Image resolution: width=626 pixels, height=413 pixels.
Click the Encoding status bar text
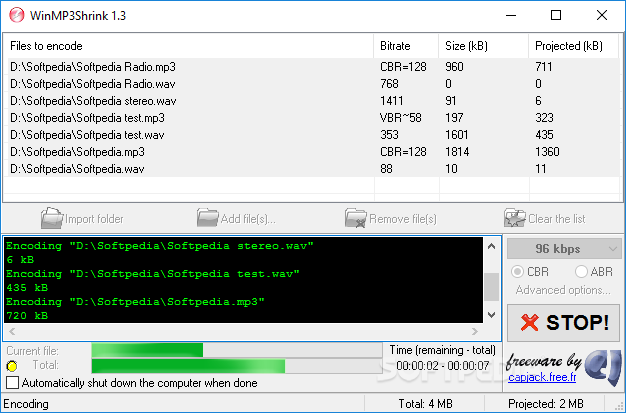pyautogui.click(x=26, y=404)
